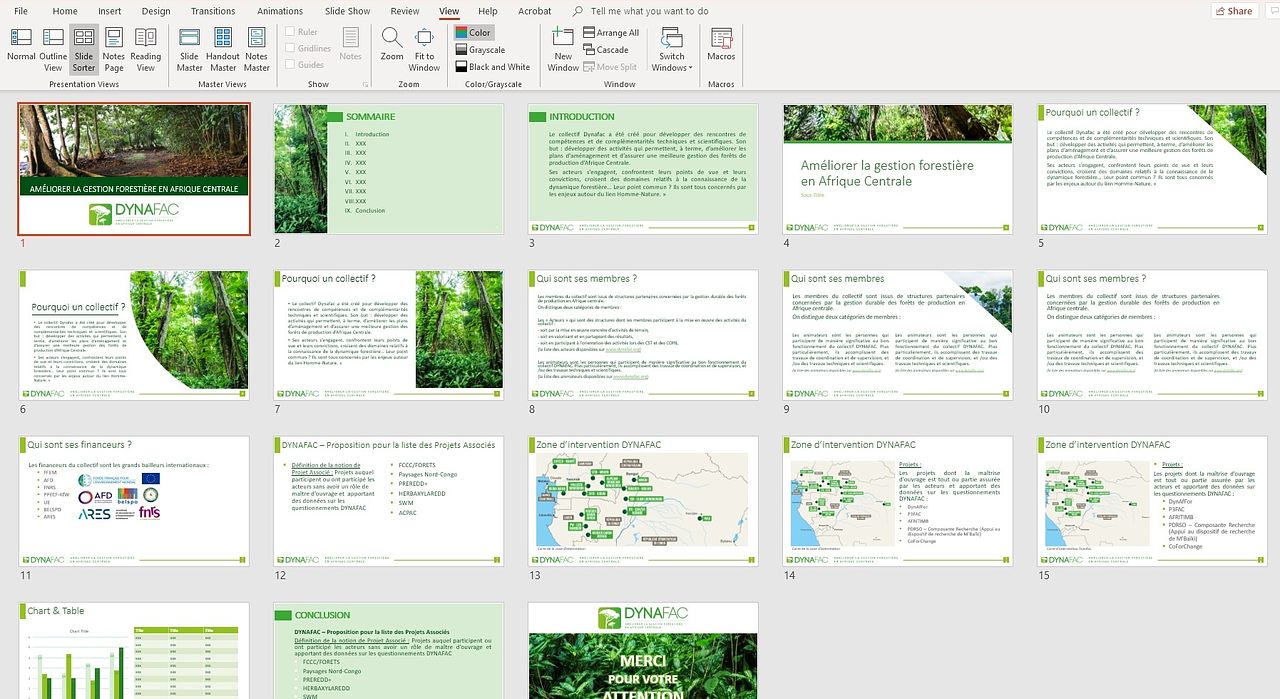Open the Macros button
Viewport: 1280px width, 699px height.
point(721,45)
